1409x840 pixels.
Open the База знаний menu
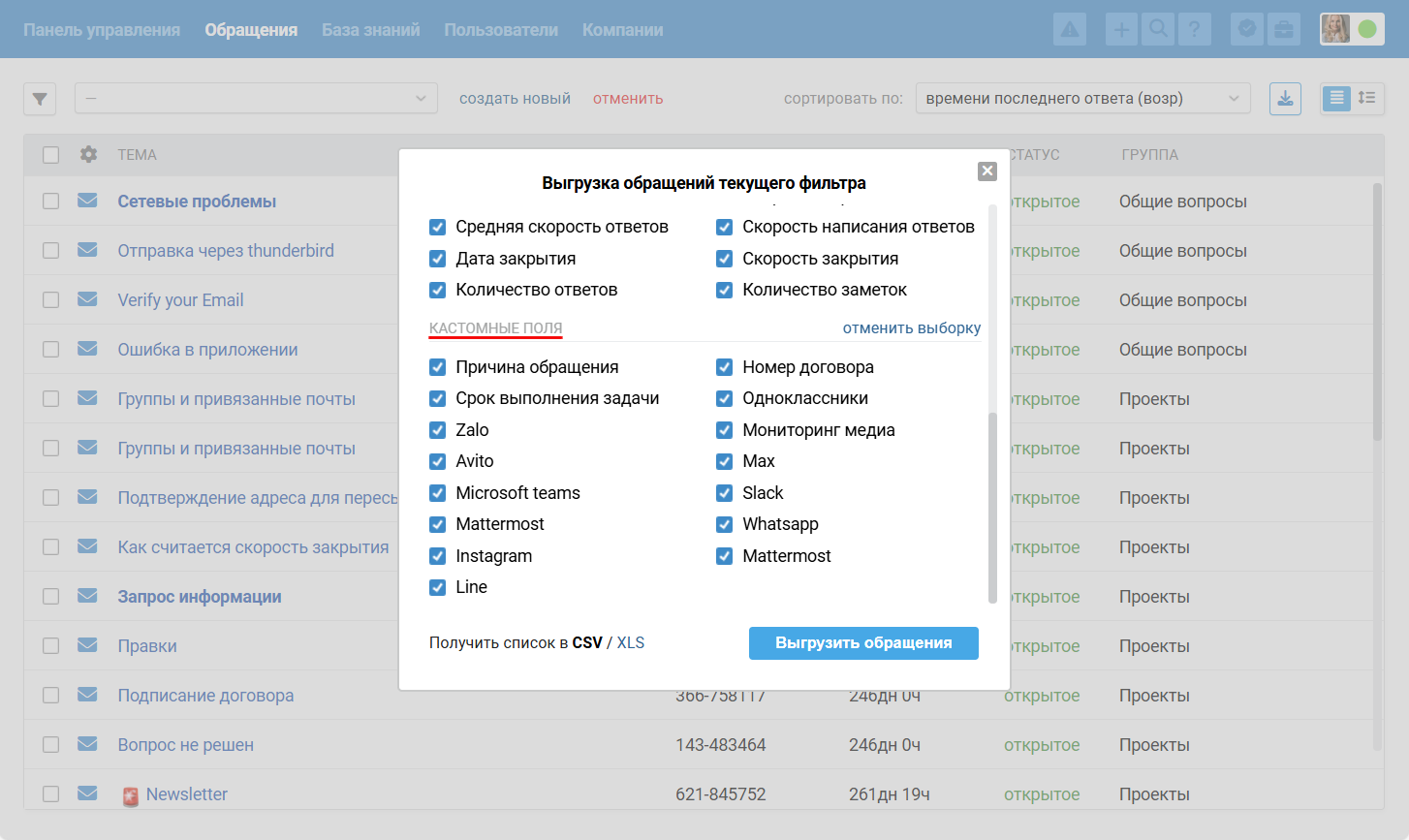point(370,30)
